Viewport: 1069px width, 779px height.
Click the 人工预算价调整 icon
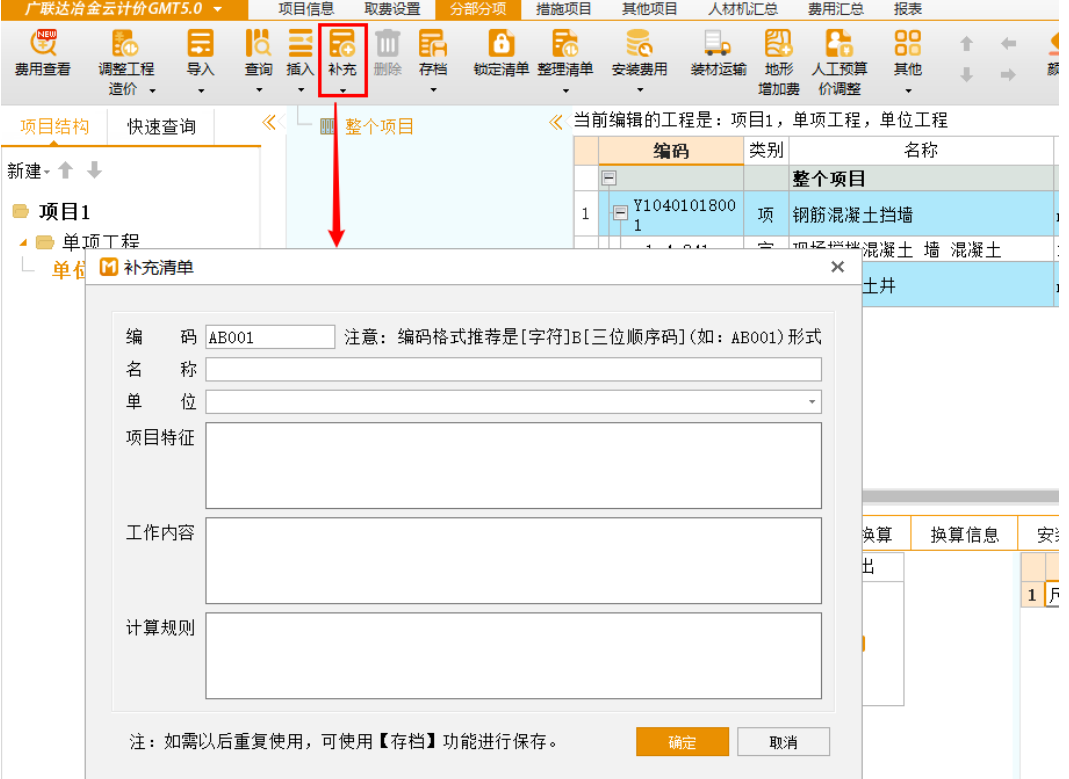point(839,45)
